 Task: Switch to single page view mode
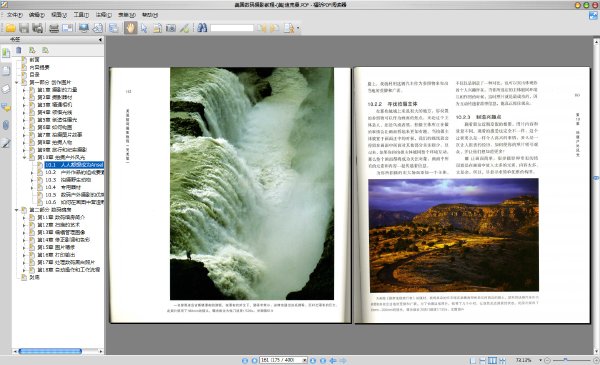click(473, 360)
